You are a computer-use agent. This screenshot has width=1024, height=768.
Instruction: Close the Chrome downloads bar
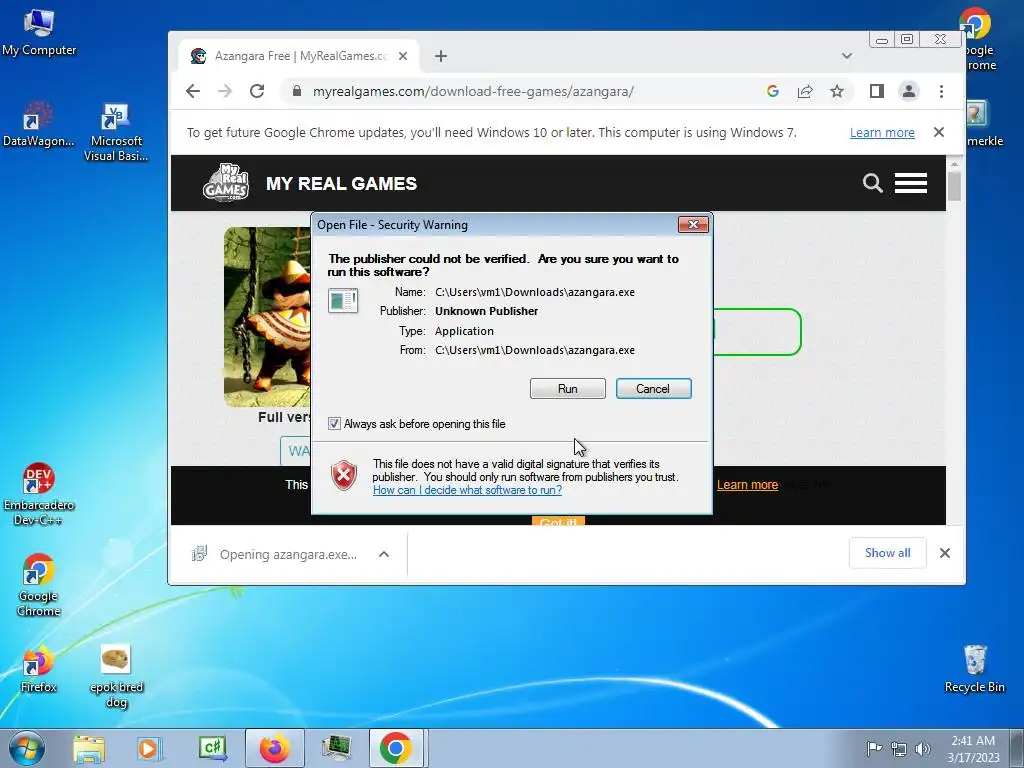(x=944, y=553)
